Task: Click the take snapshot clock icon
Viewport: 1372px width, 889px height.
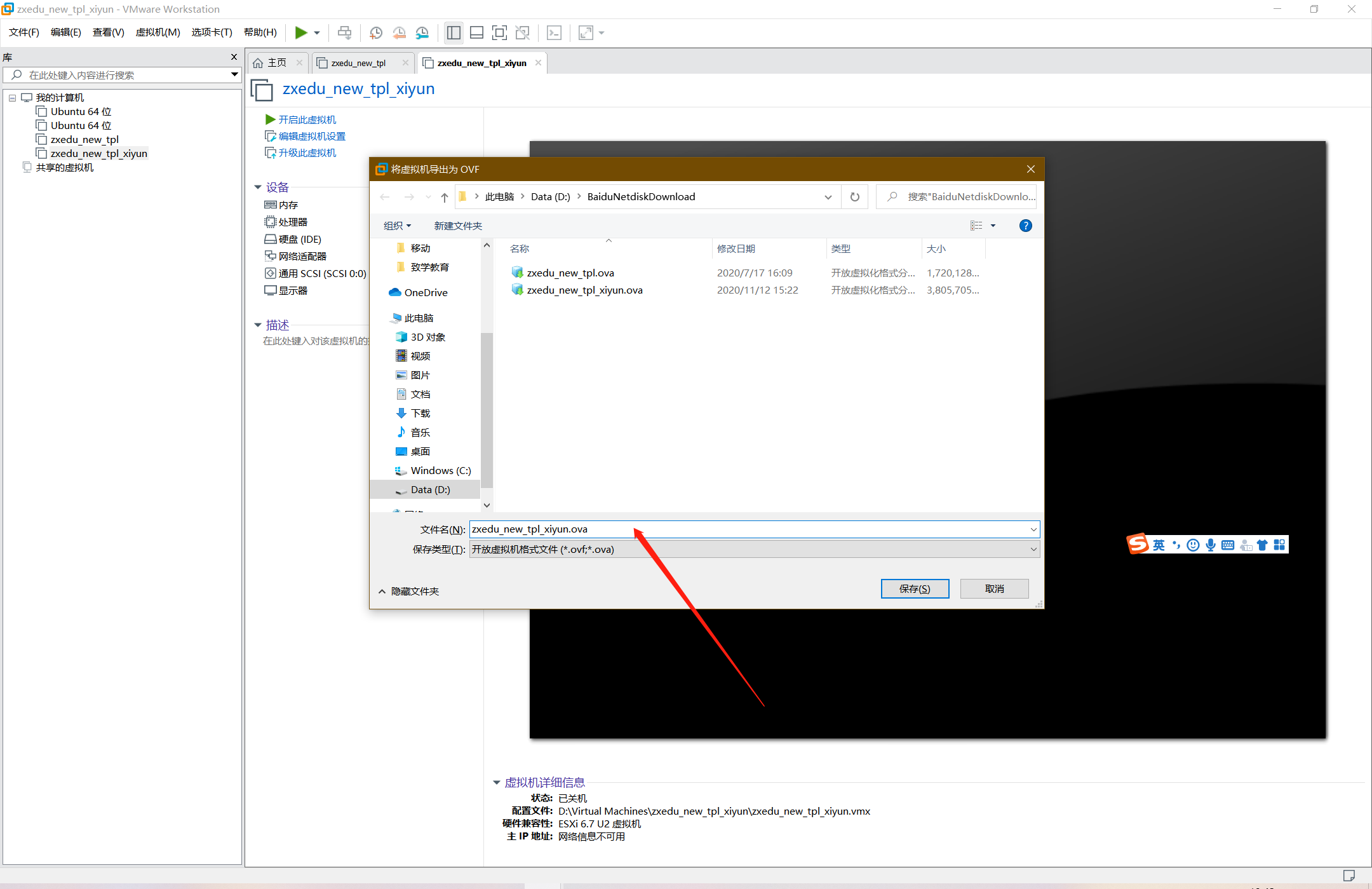Action: [375, 32]
